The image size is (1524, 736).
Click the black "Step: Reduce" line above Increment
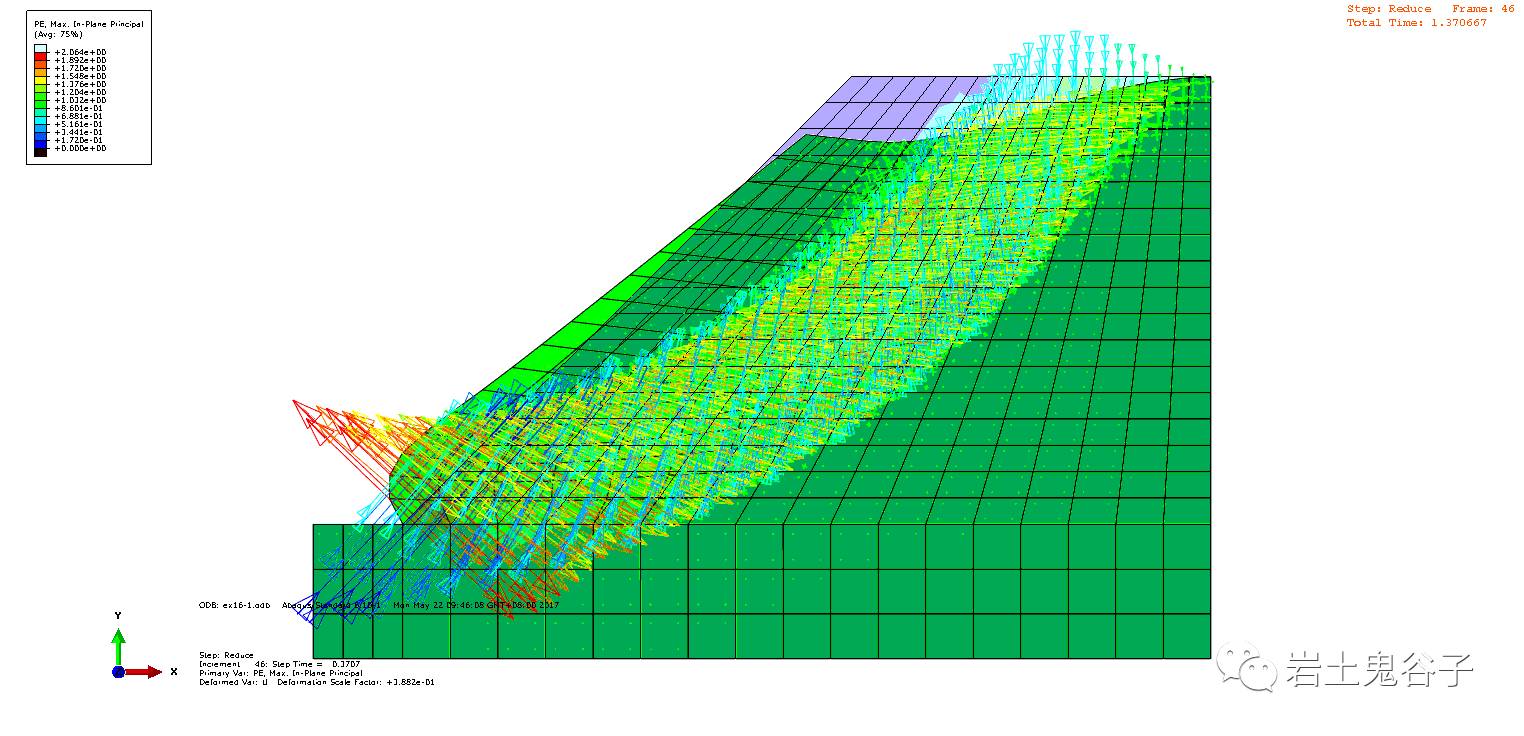226,655
